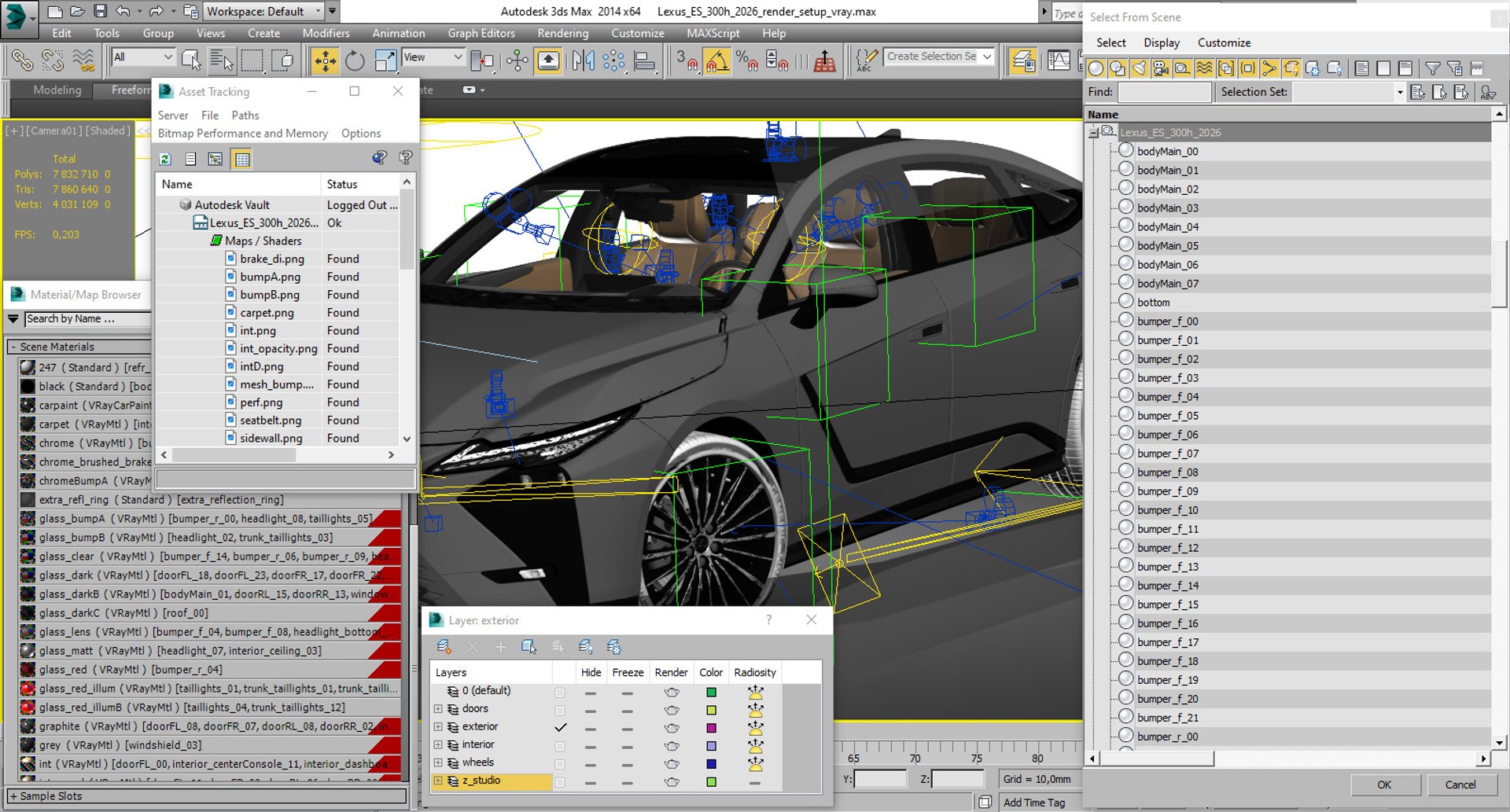Collapse the Lexus_ES_300h_2026 tree root
The image size is (1510, 812).
[x=1093, y=132]
